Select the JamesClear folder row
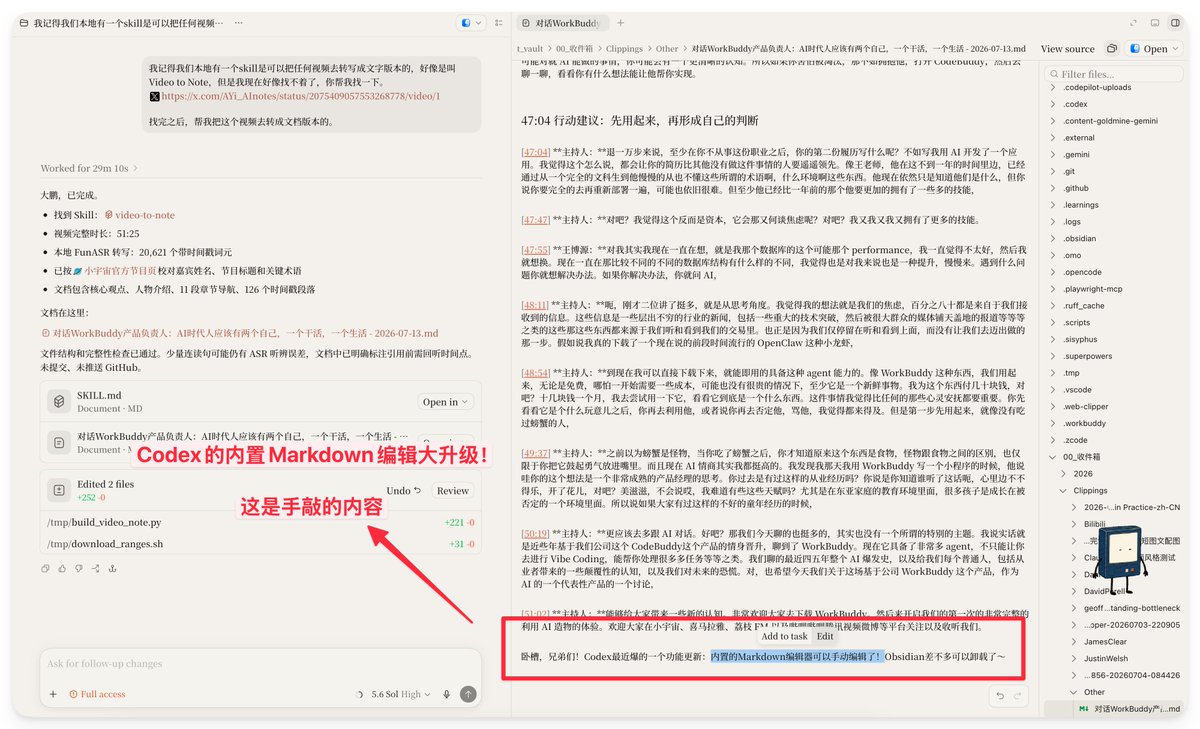Image resolution: width=1200 pixels, height=729 pixels. tap(1113, 642)
